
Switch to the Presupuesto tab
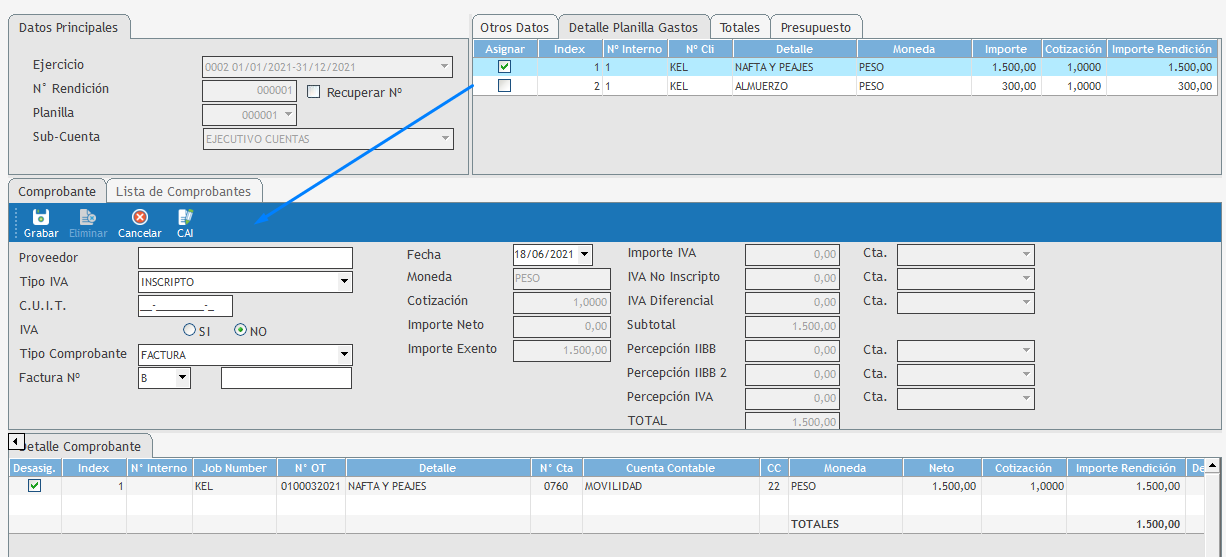[817, 28]
